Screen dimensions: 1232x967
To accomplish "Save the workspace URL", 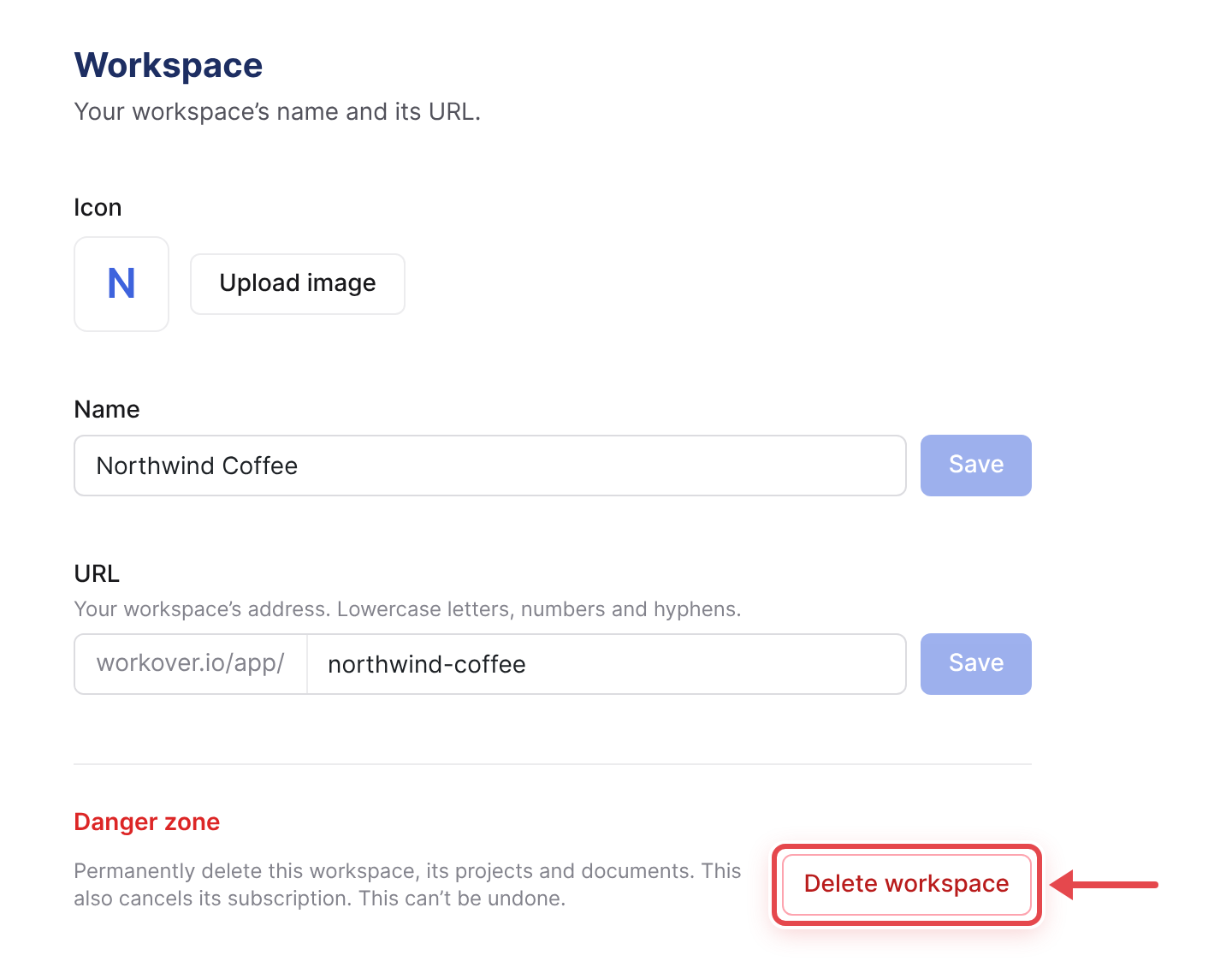I will tap(976, 664).
